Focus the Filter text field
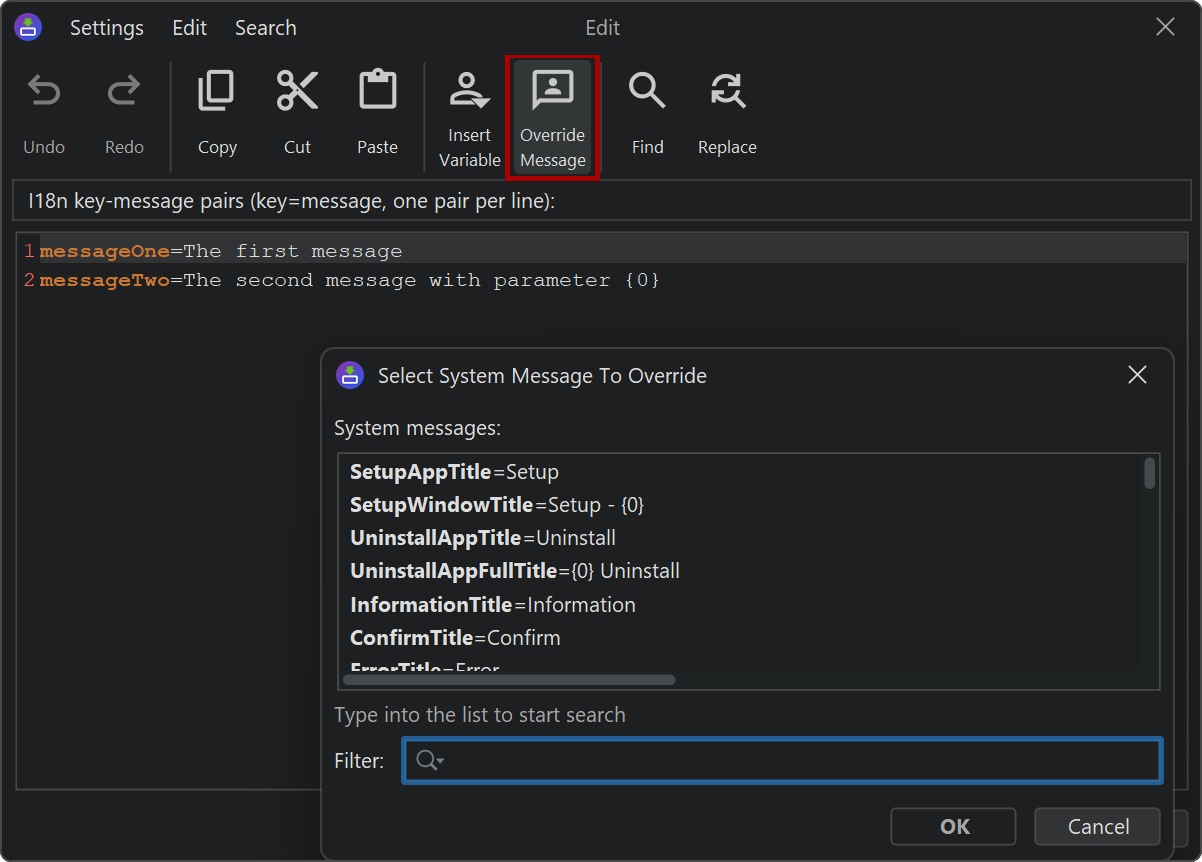Screen dimensions: 1202x862 coord(800,761)
